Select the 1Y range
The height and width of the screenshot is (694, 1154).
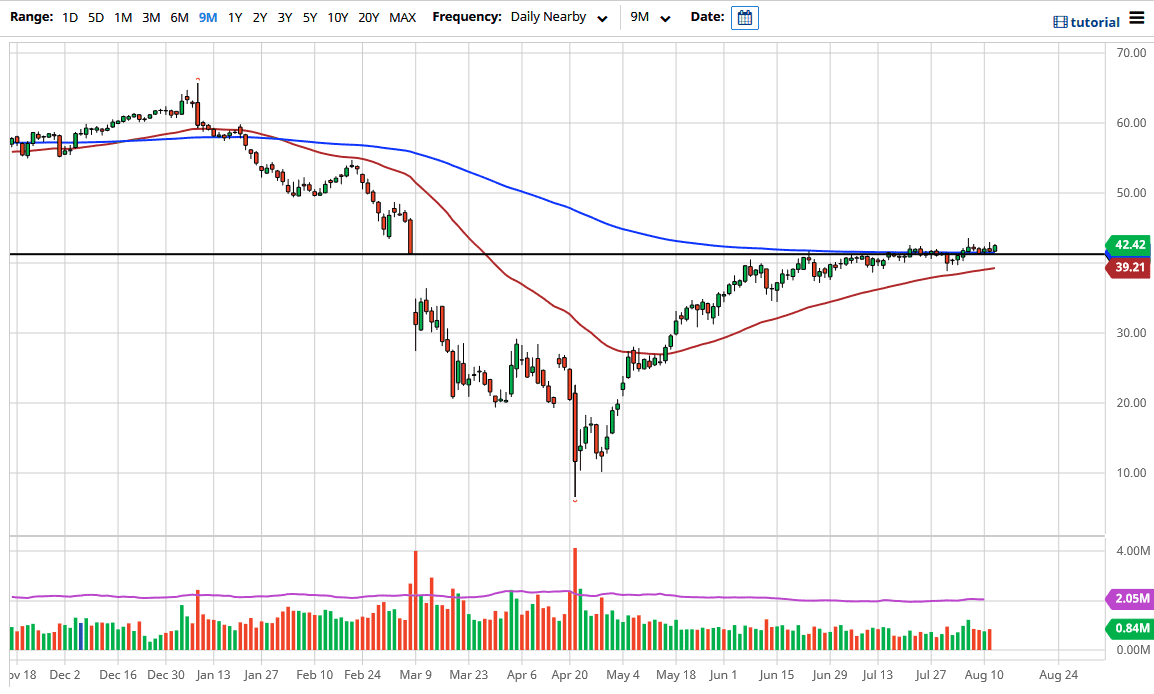tap(234, 17)
